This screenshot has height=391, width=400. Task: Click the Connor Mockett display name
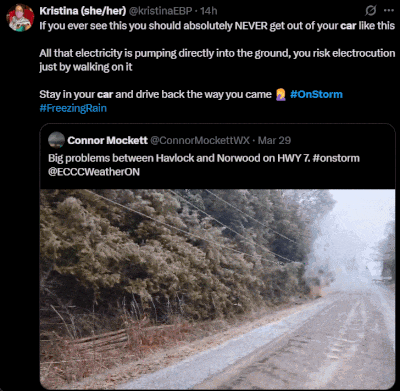tap(107, 140)
